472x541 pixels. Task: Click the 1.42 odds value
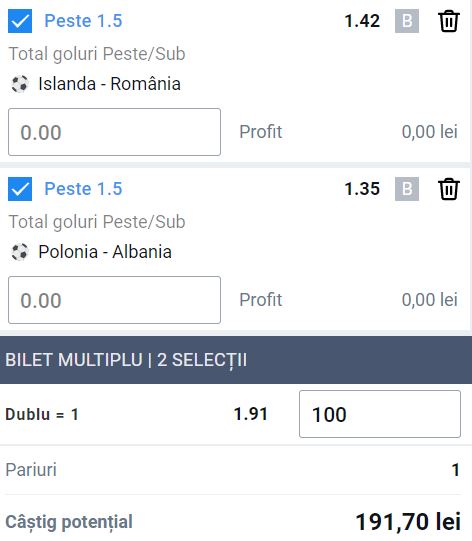[x=362, y=21]
